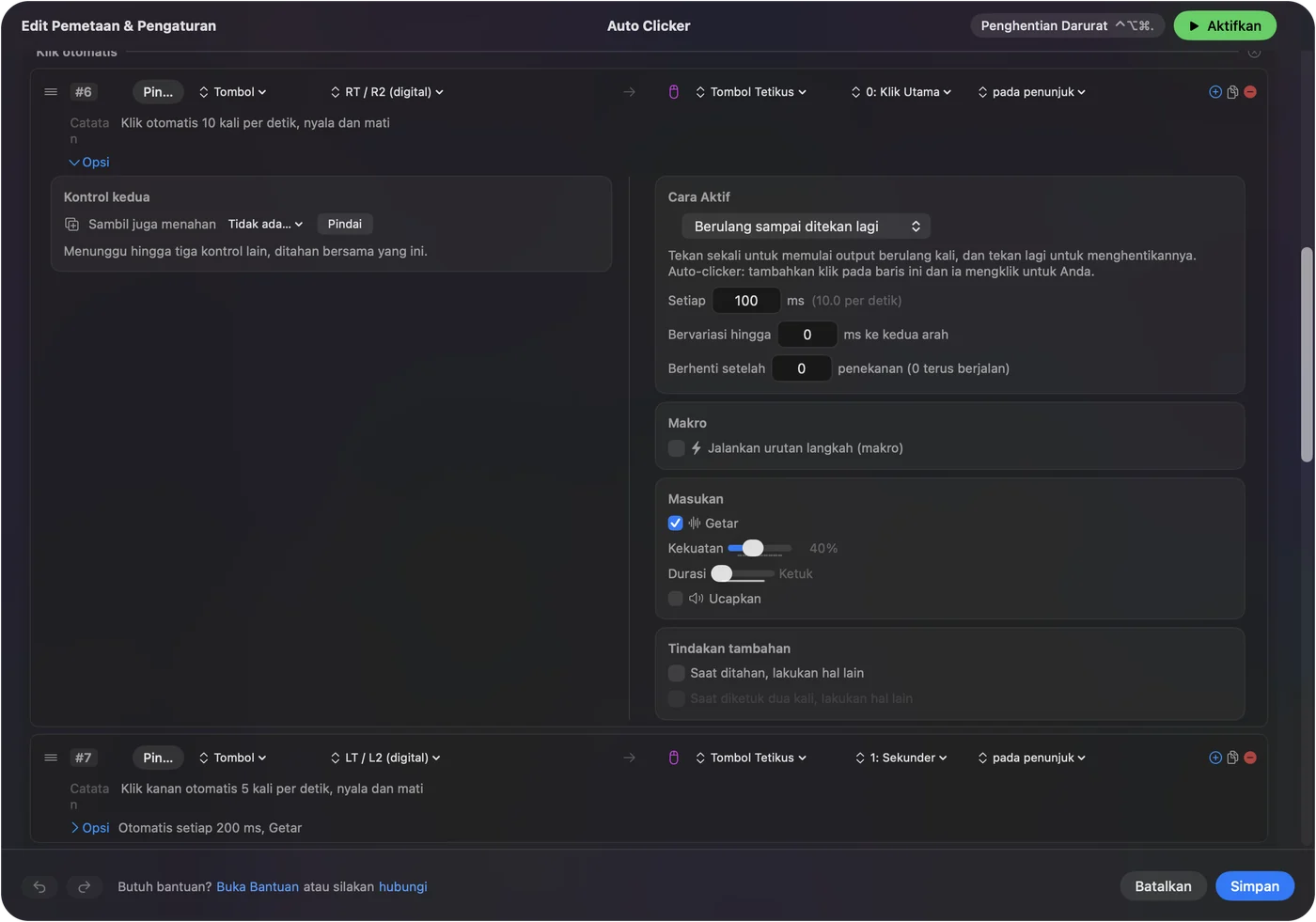1316x922 pixels.
Task: Grab the reorder handle for row #7
Action: click(51, 758)
